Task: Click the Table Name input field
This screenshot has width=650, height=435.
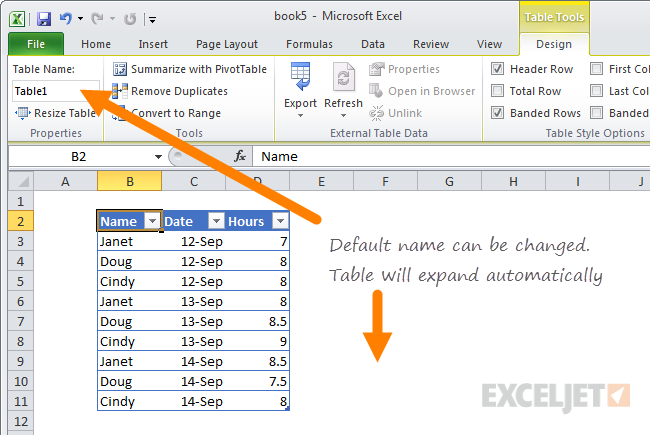Action: coord(56,91)
